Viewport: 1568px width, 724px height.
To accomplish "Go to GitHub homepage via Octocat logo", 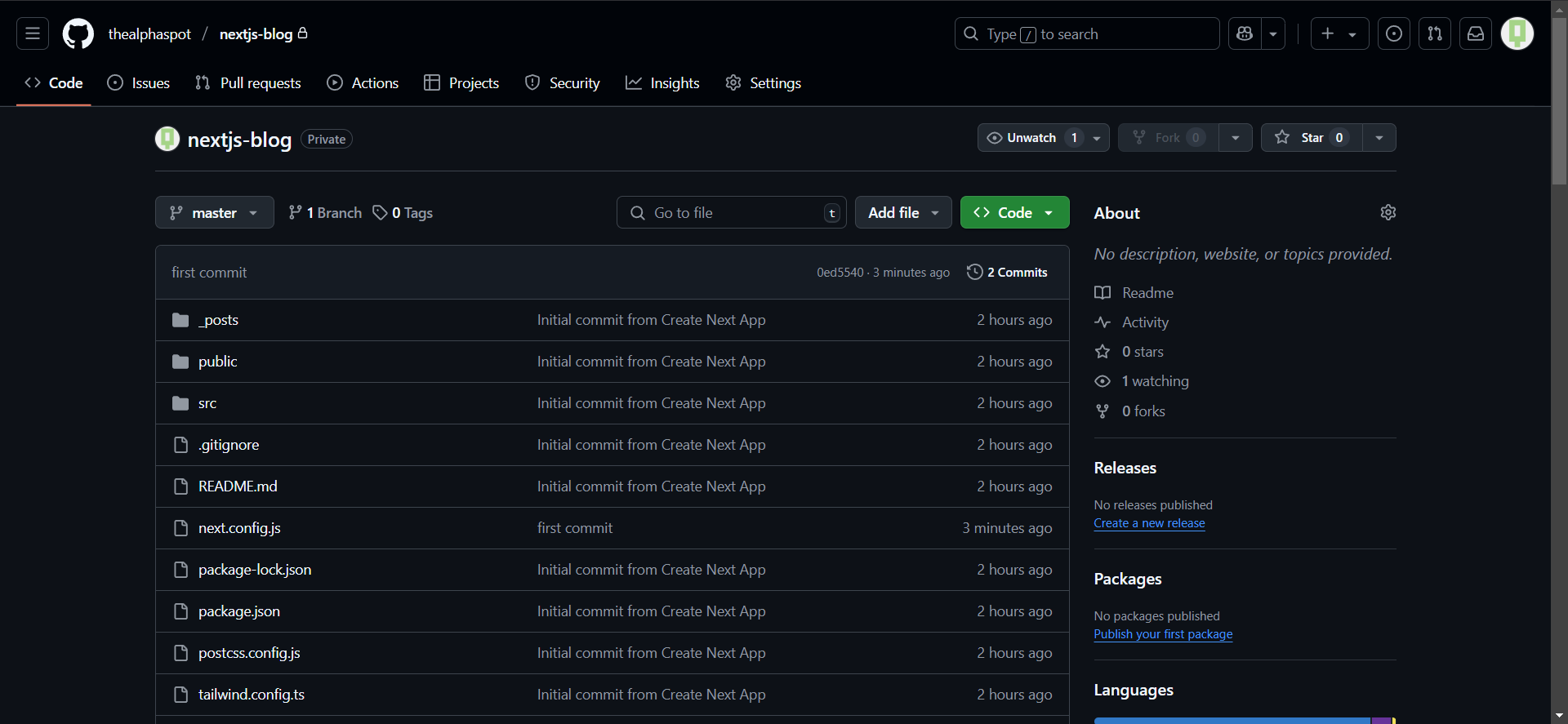I will tap(78, 33).
